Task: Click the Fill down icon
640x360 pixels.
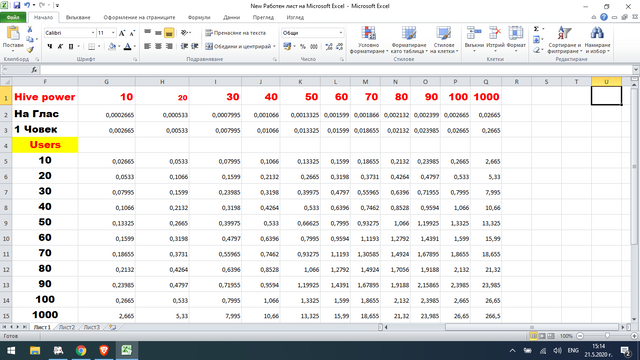Action: point(536,40)
